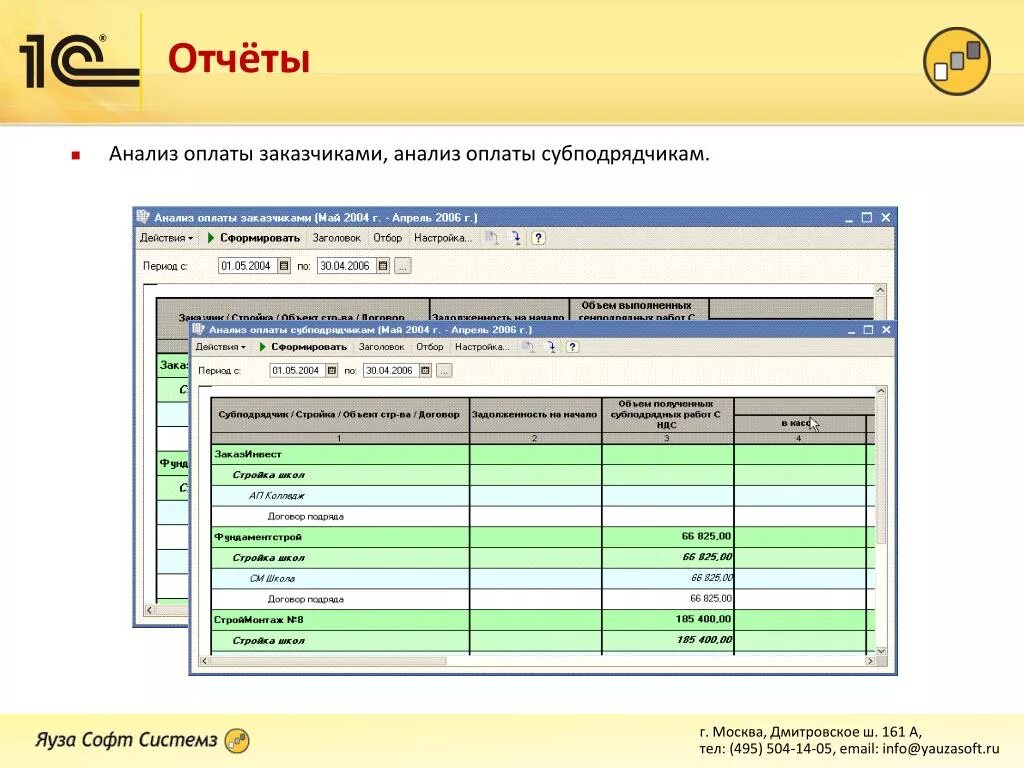Minimize the subcontractors payment analysis window
The image size is (1024, 768).
[x=851, y=330]
